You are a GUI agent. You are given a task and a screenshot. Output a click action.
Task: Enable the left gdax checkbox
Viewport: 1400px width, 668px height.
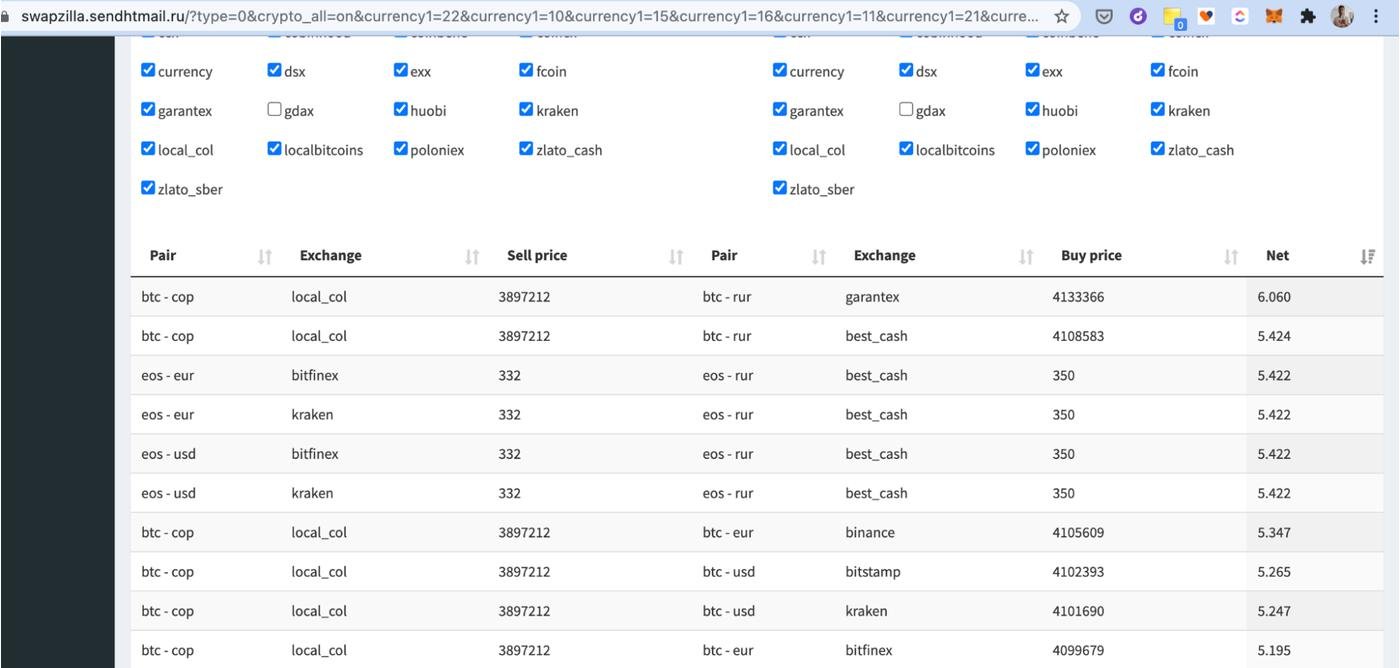(x=274, y=109)
